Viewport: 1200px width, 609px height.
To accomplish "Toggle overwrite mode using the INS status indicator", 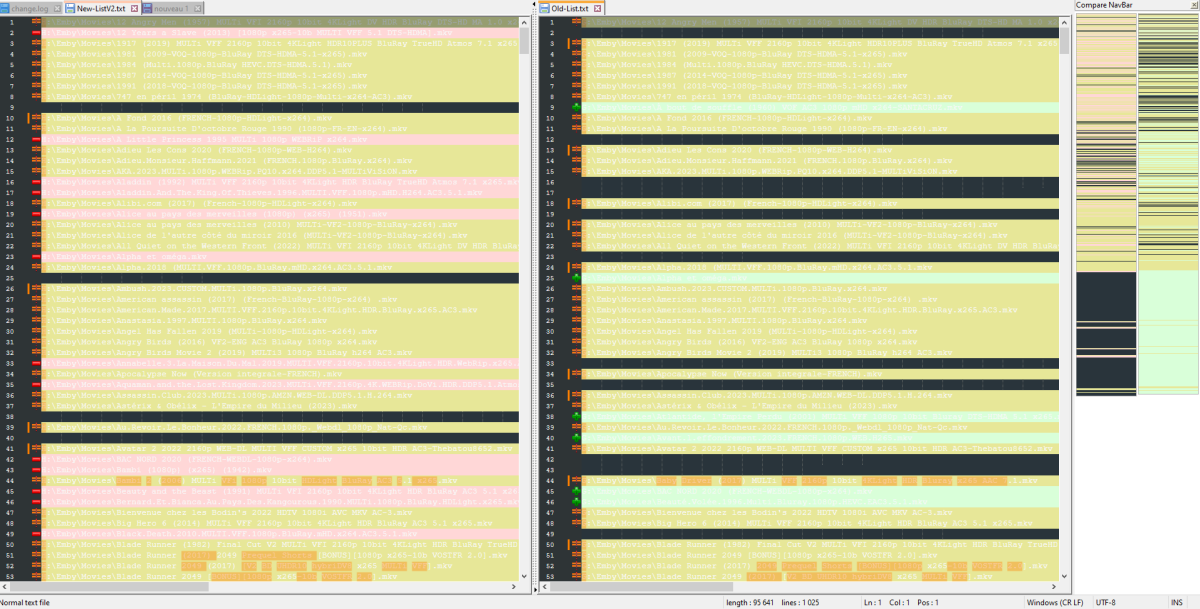I will pos(1176,602).
